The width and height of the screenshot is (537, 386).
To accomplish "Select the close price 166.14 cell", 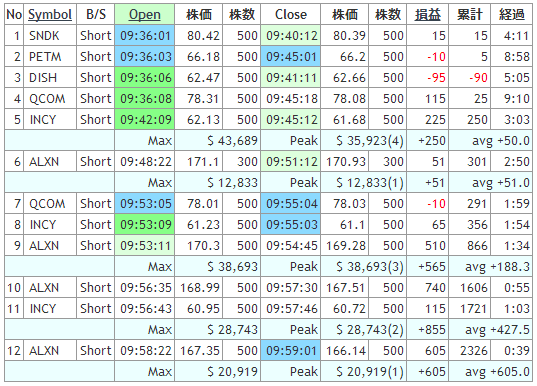I will coord(345,351).
